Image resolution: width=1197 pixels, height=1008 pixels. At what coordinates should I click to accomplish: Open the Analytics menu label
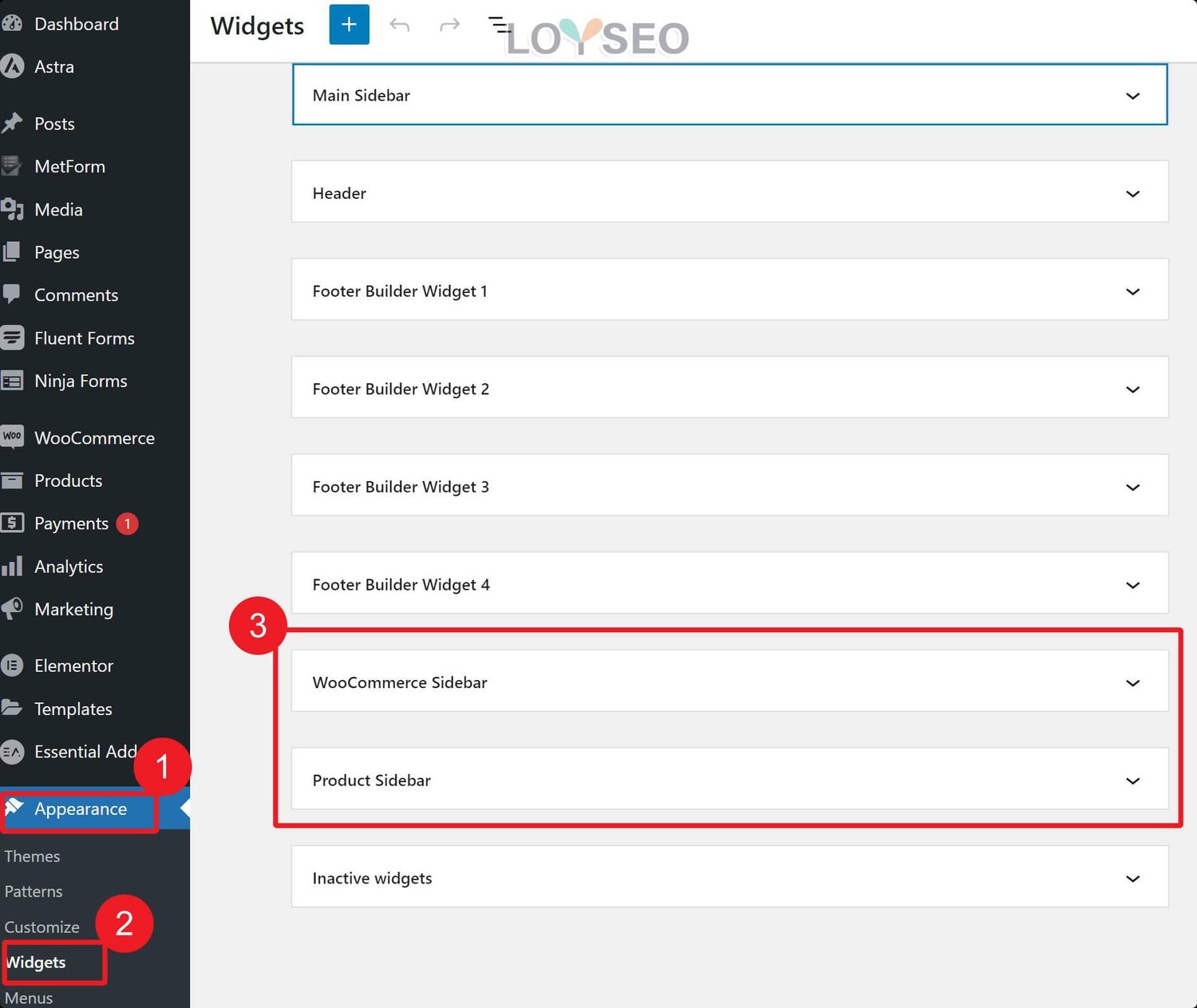(69, 567)
